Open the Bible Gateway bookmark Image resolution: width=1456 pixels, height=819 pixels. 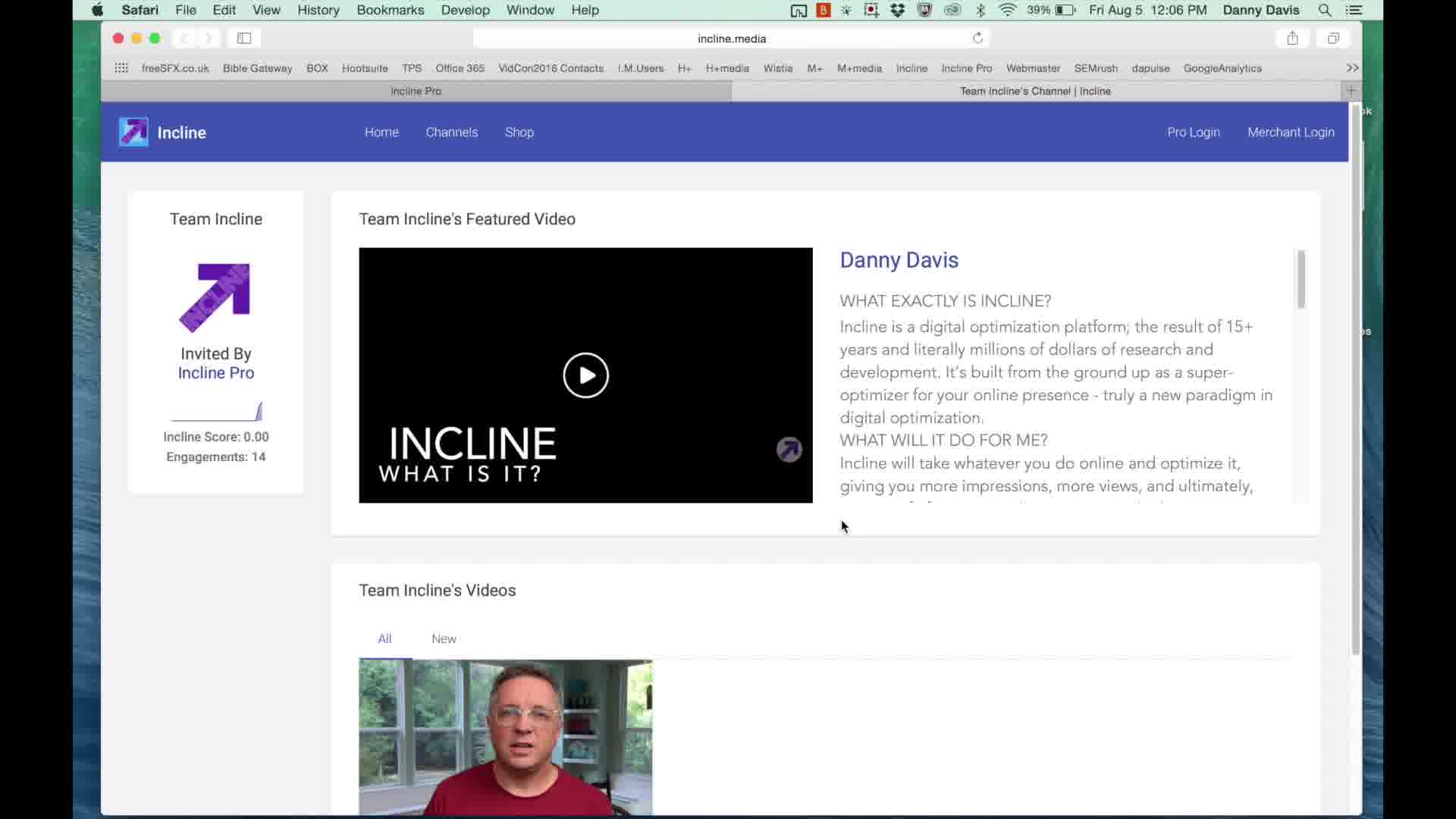pyautogui.click(x=257, y=68)
